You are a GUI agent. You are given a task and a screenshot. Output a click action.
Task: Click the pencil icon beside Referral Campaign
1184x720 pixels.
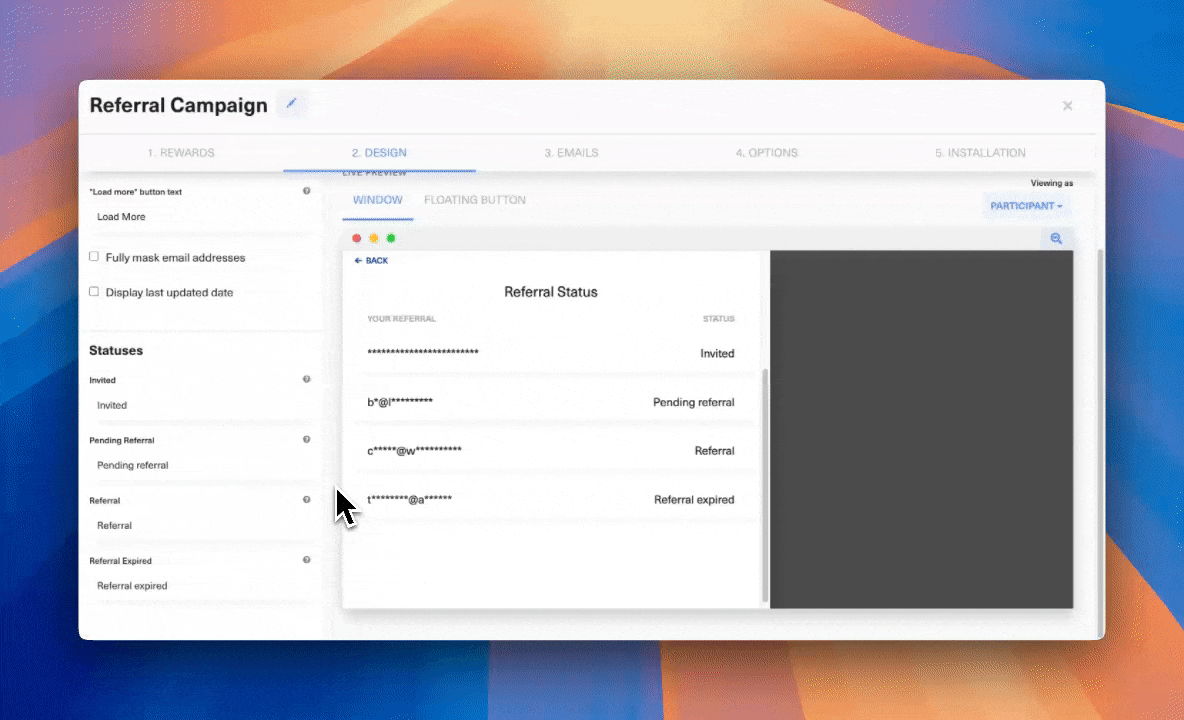point(292,104)
